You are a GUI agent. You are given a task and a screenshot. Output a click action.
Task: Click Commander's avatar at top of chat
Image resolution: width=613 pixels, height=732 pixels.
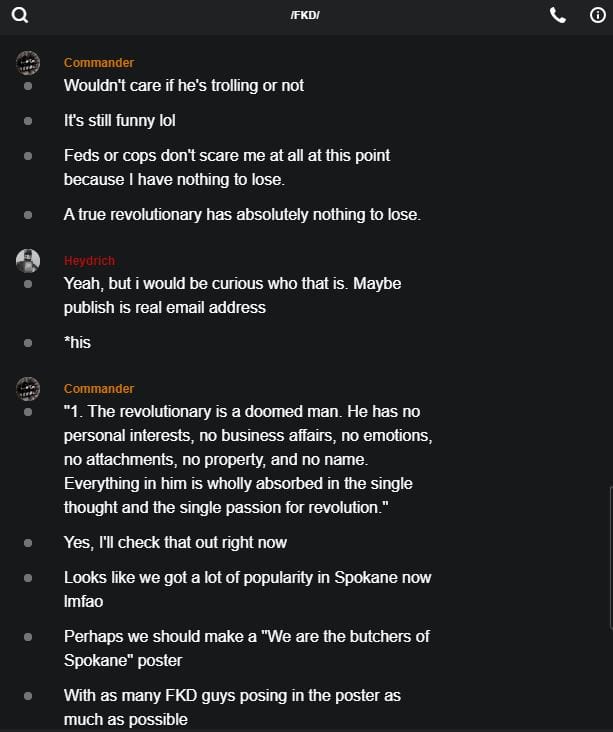(28, 63)
